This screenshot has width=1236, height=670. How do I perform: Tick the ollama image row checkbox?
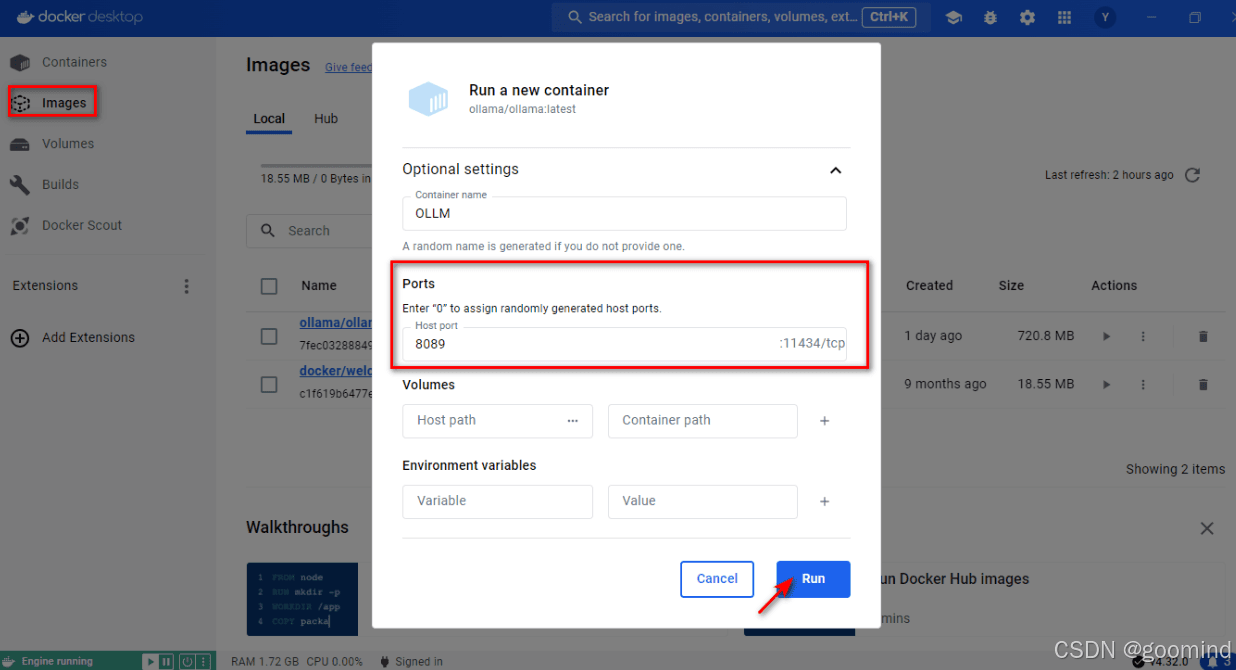269,336
